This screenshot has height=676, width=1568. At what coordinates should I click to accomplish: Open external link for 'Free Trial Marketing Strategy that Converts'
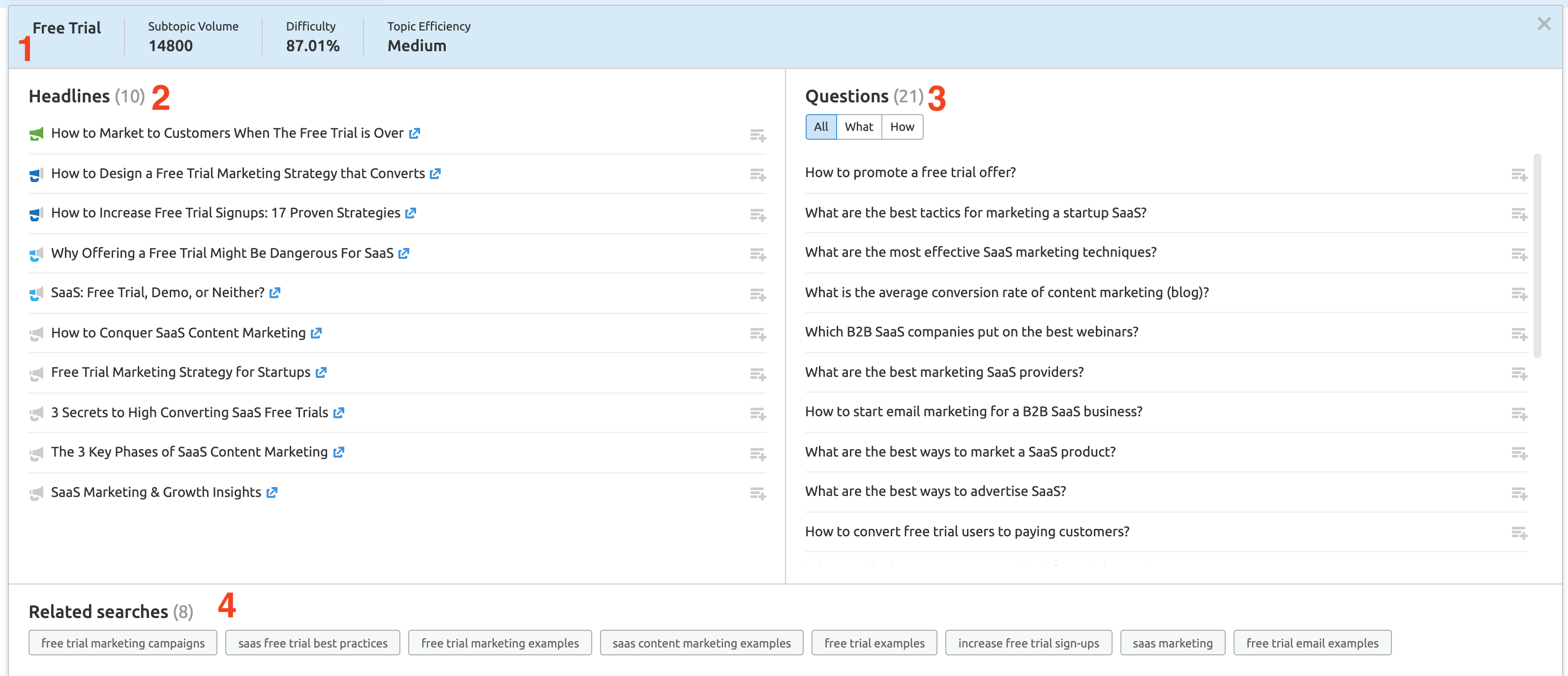pyautogui.click(x=435, y=174)
